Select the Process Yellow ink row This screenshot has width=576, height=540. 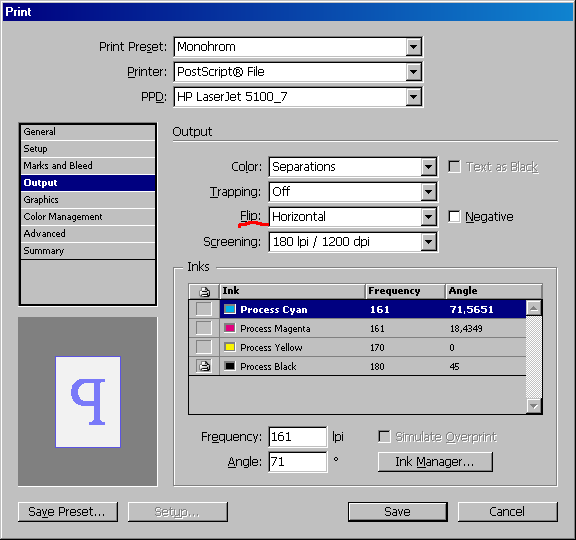(357, 347)
